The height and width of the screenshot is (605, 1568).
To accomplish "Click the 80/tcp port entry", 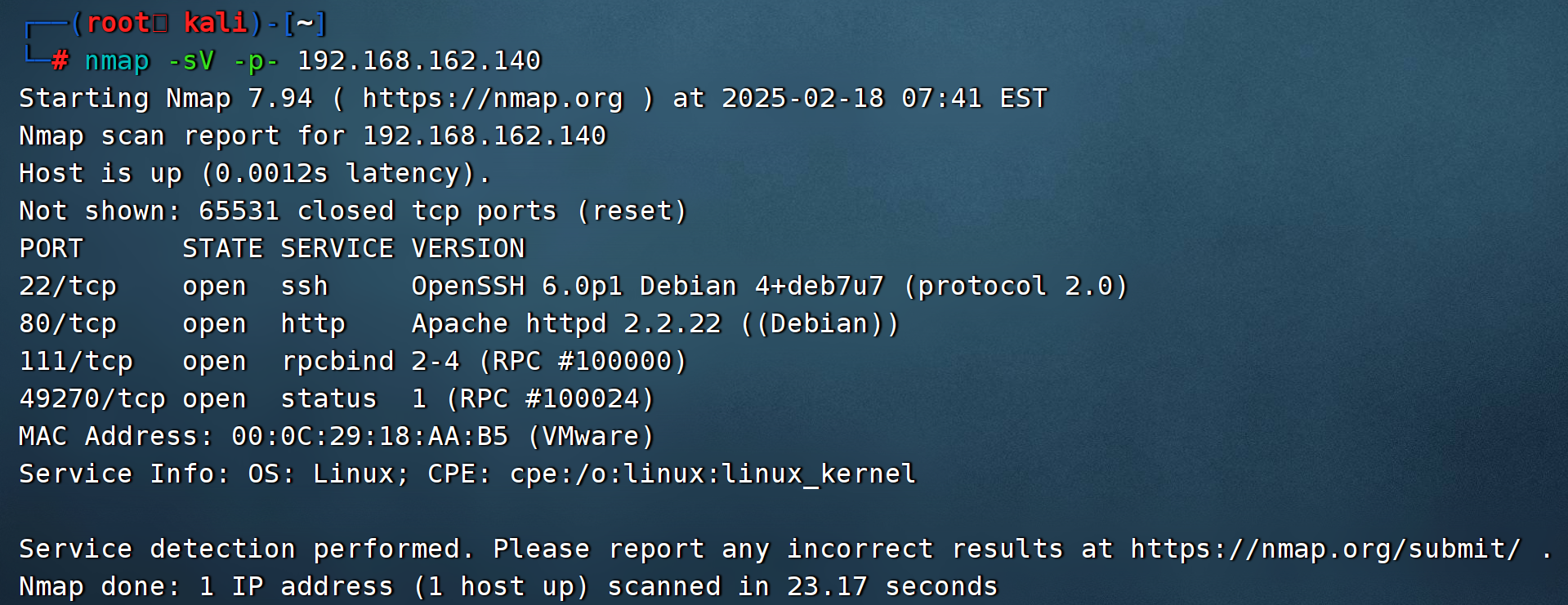I will 68,324.
